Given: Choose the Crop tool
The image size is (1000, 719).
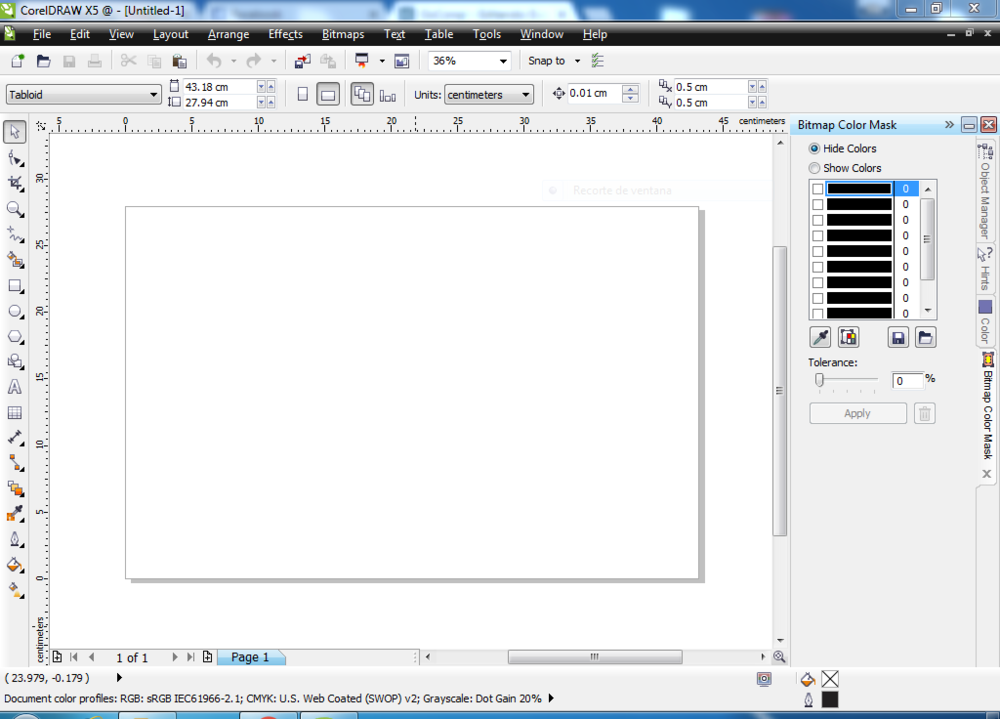Looking at the screenshot, I should pos(15,184).
